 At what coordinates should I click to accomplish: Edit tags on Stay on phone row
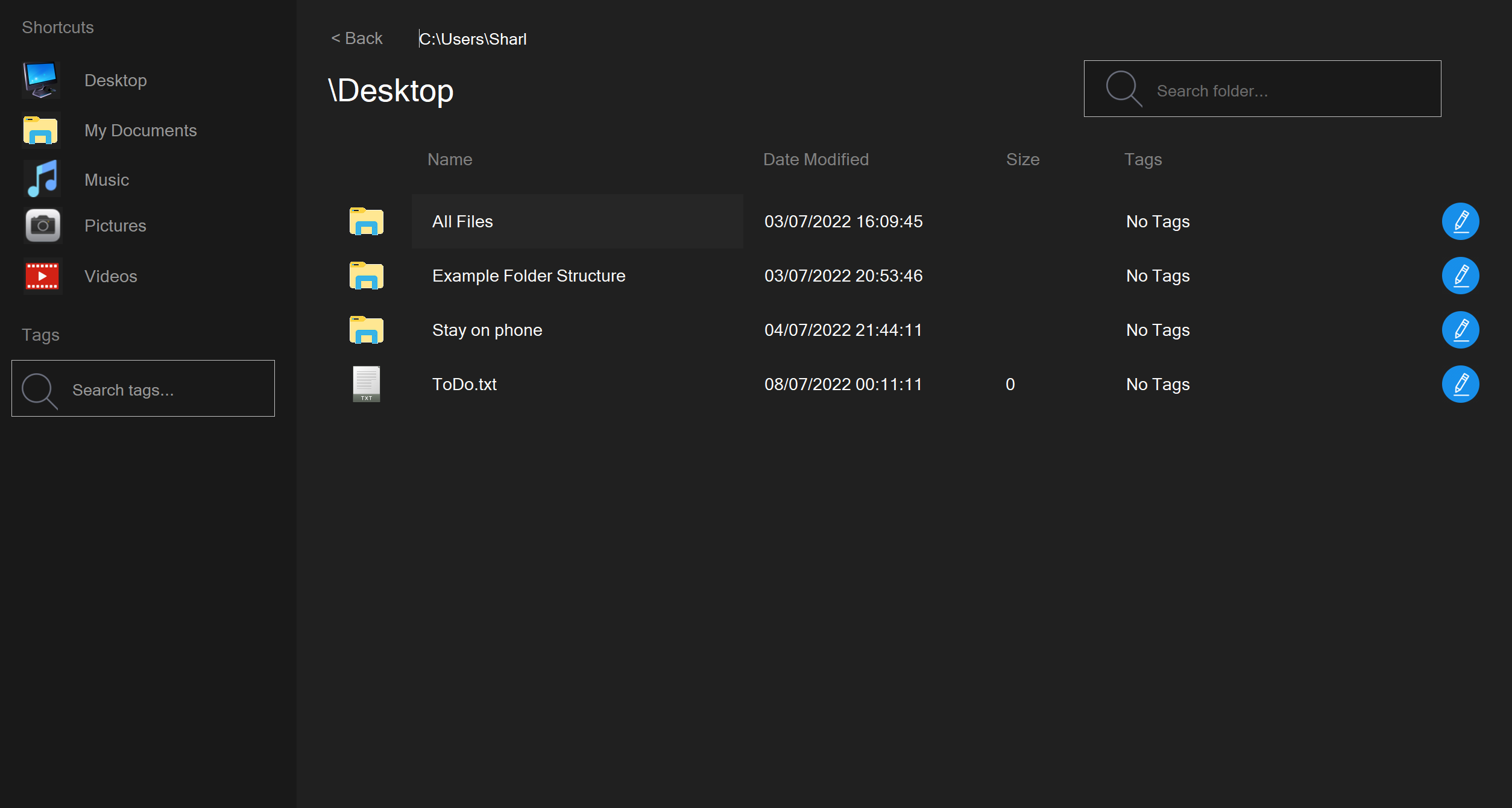[1460, 330]
